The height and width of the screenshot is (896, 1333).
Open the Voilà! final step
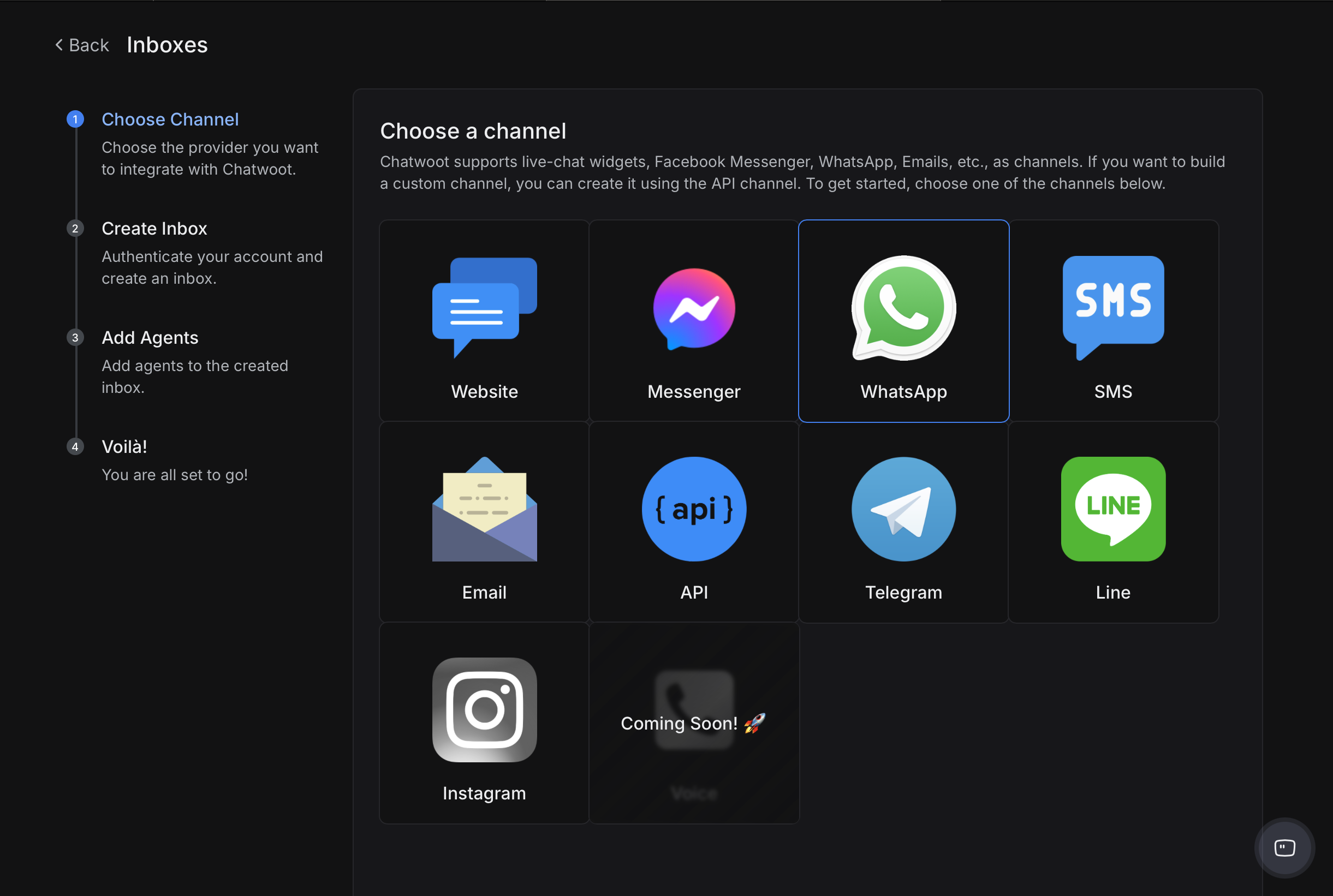pos(124,446)
